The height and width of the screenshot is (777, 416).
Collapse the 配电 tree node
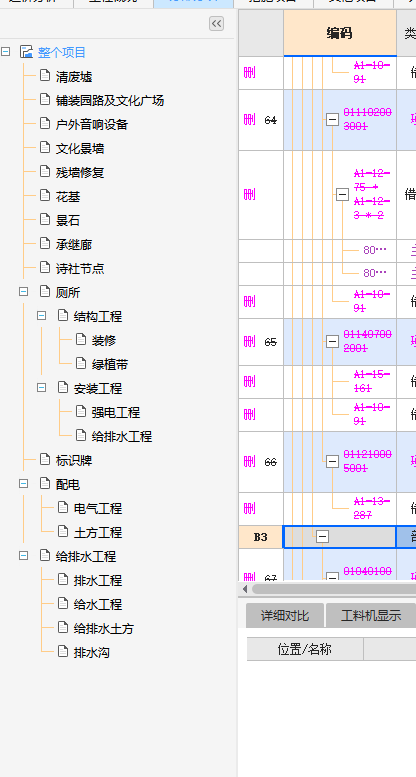[x=23, y=483]
